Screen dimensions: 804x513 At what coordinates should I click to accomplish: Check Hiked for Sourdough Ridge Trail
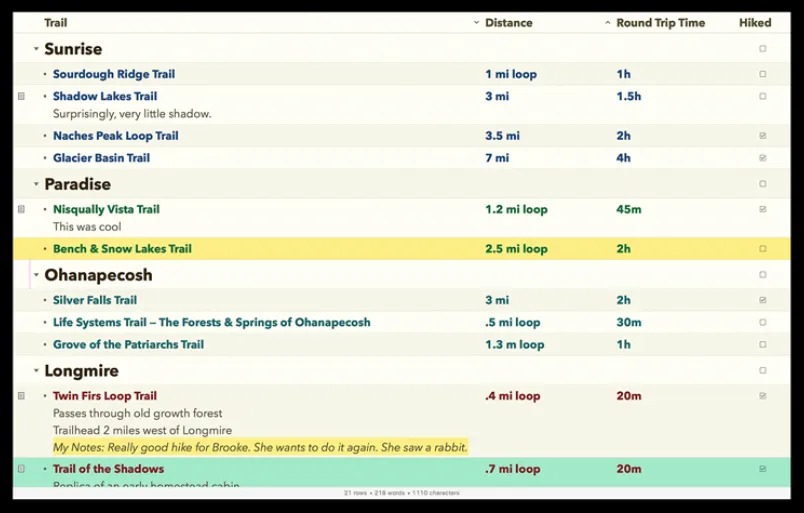[x=762, y=74]
